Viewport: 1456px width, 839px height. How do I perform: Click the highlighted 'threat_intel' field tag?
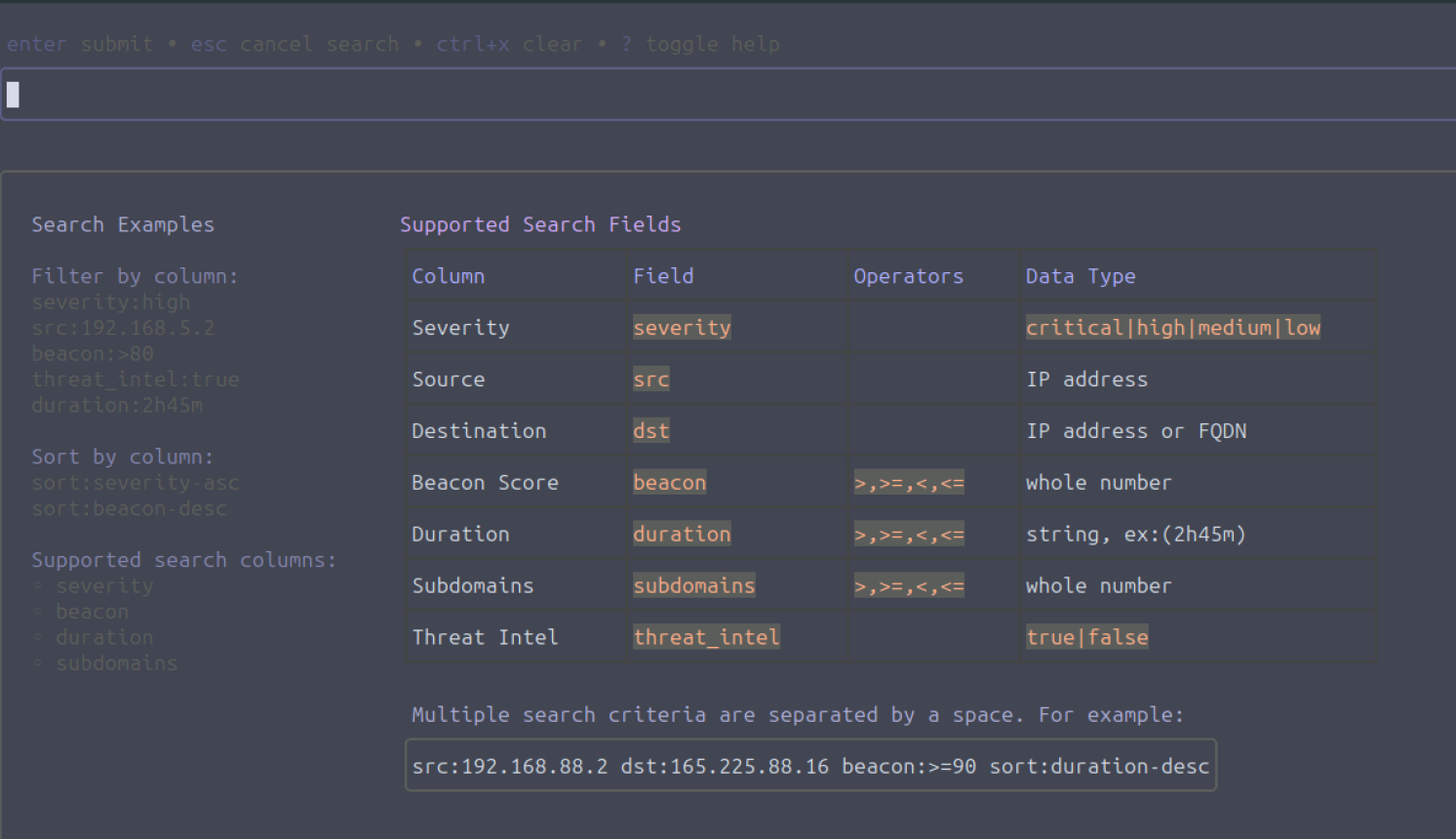coord(706,637)
